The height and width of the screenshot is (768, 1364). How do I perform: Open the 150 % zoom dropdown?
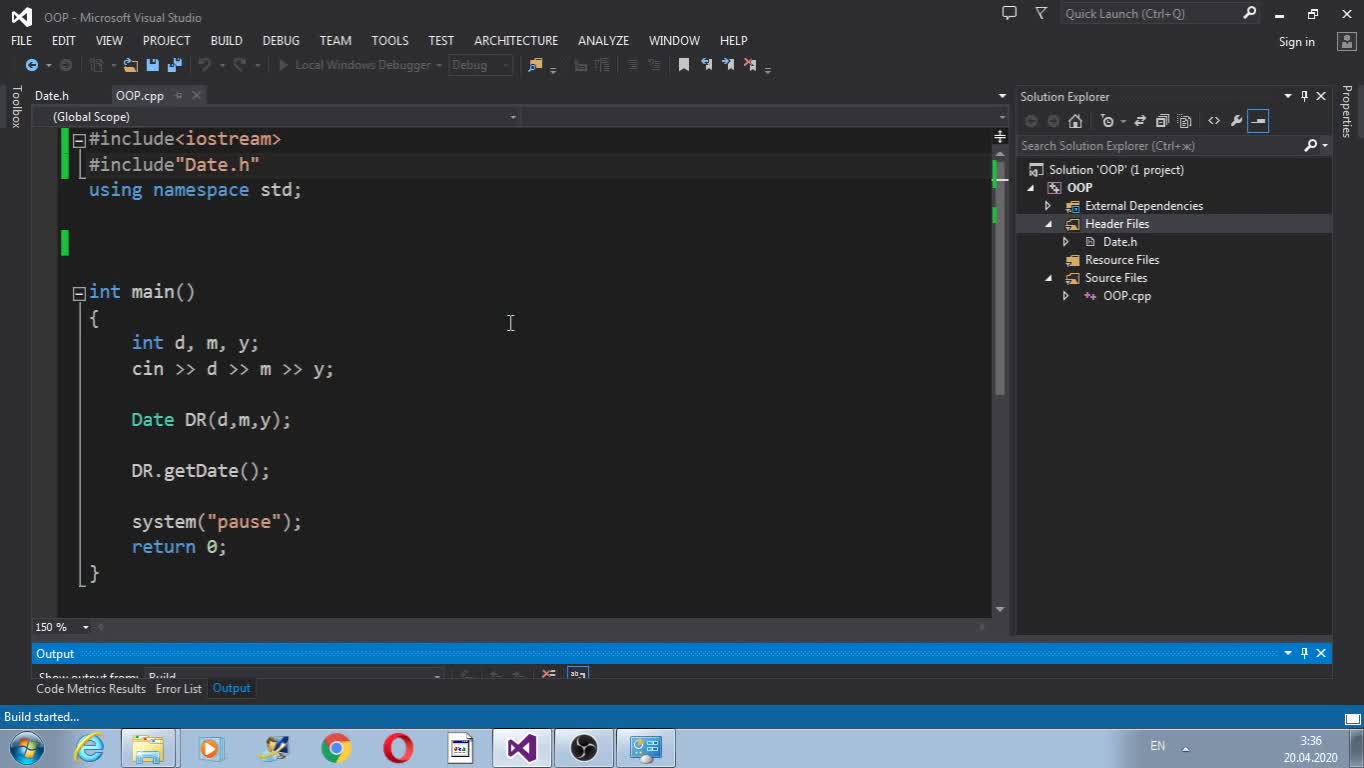coord(85,627)
